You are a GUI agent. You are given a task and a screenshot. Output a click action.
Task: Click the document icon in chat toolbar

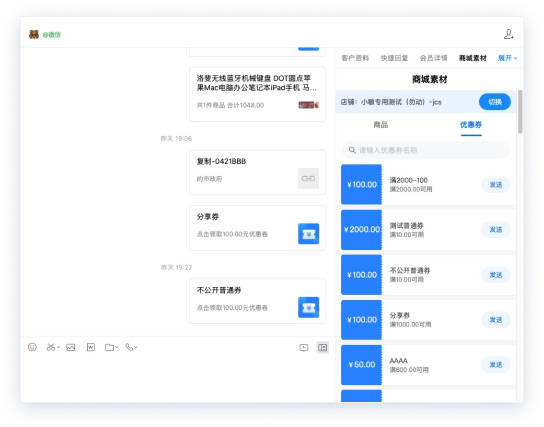click(91, 347)
